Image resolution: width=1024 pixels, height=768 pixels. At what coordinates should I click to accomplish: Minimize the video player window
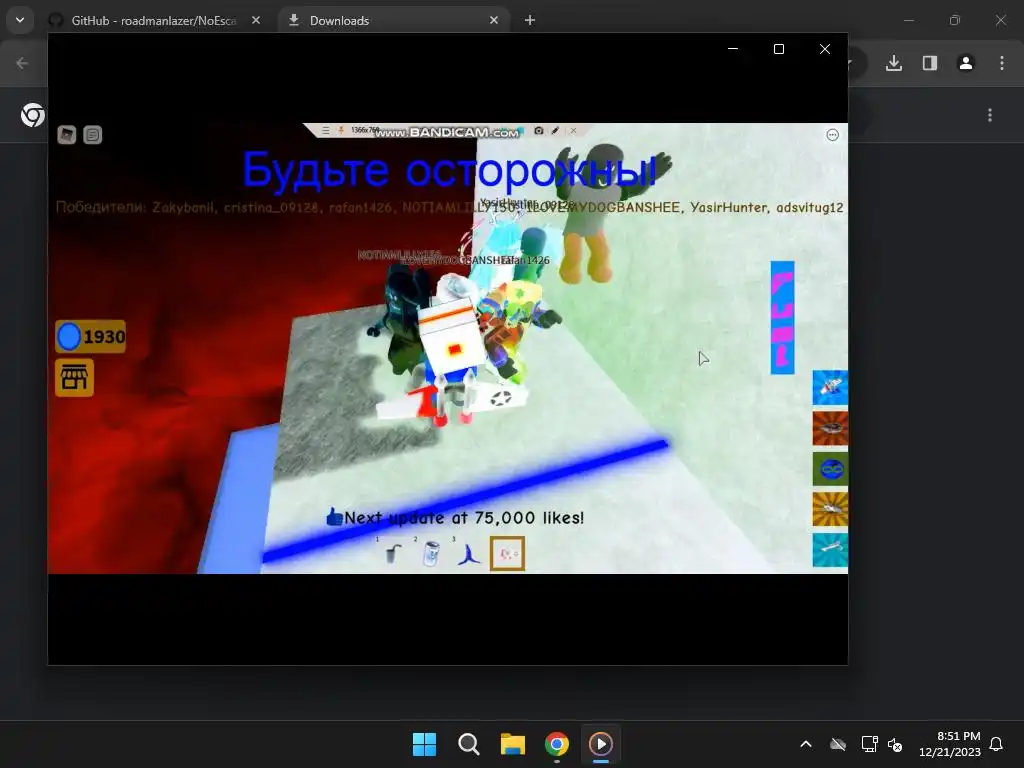click(733, 49)
